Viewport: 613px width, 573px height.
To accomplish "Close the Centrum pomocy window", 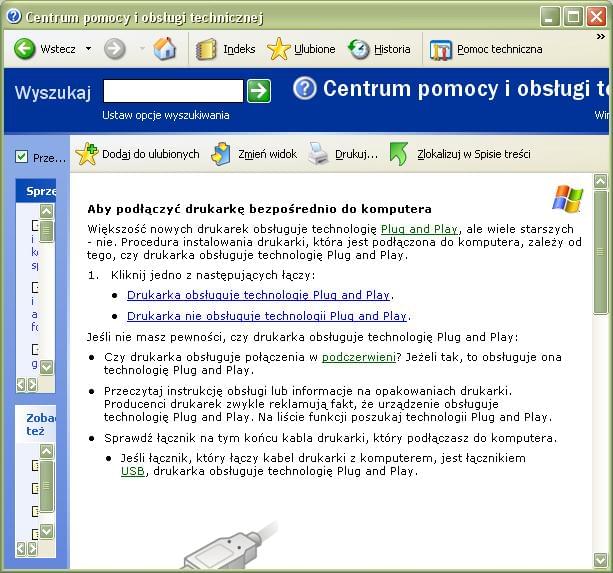I will pos(596,16).
